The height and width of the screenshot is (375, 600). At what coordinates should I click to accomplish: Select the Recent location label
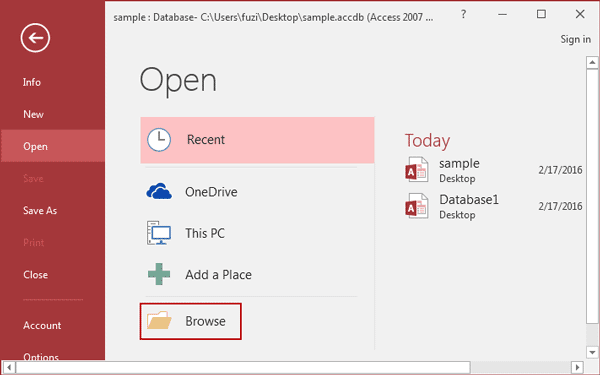tap(206, 140)
